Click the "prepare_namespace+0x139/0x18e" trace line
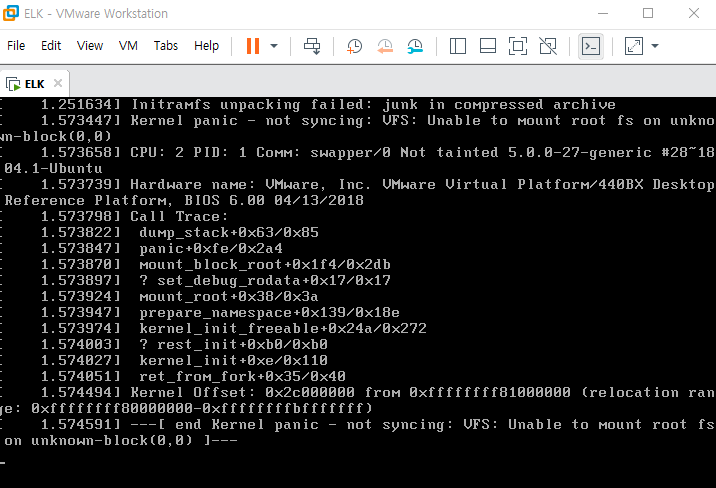Screen dimensions: 716x488 tap(269, 313)
